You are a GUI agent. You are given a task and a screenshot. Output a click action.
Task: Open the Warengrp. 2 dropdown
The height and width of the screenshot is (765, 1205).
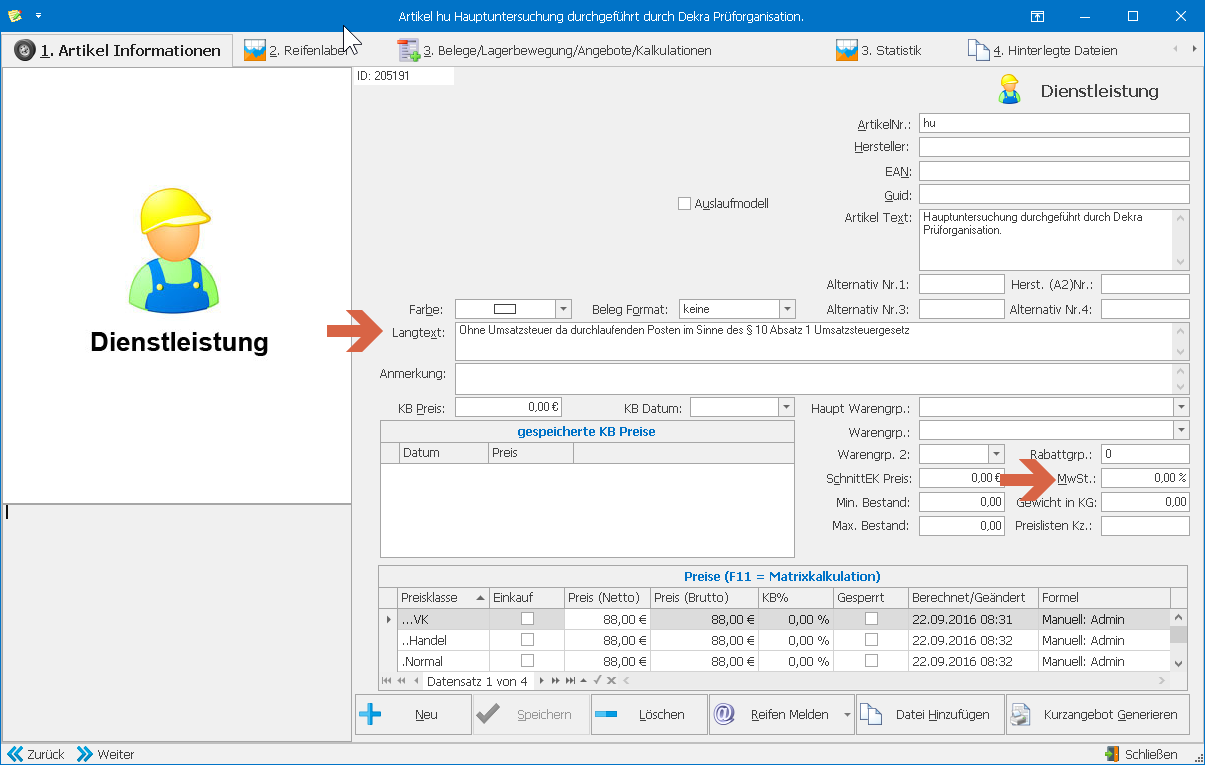coord(996,454)
